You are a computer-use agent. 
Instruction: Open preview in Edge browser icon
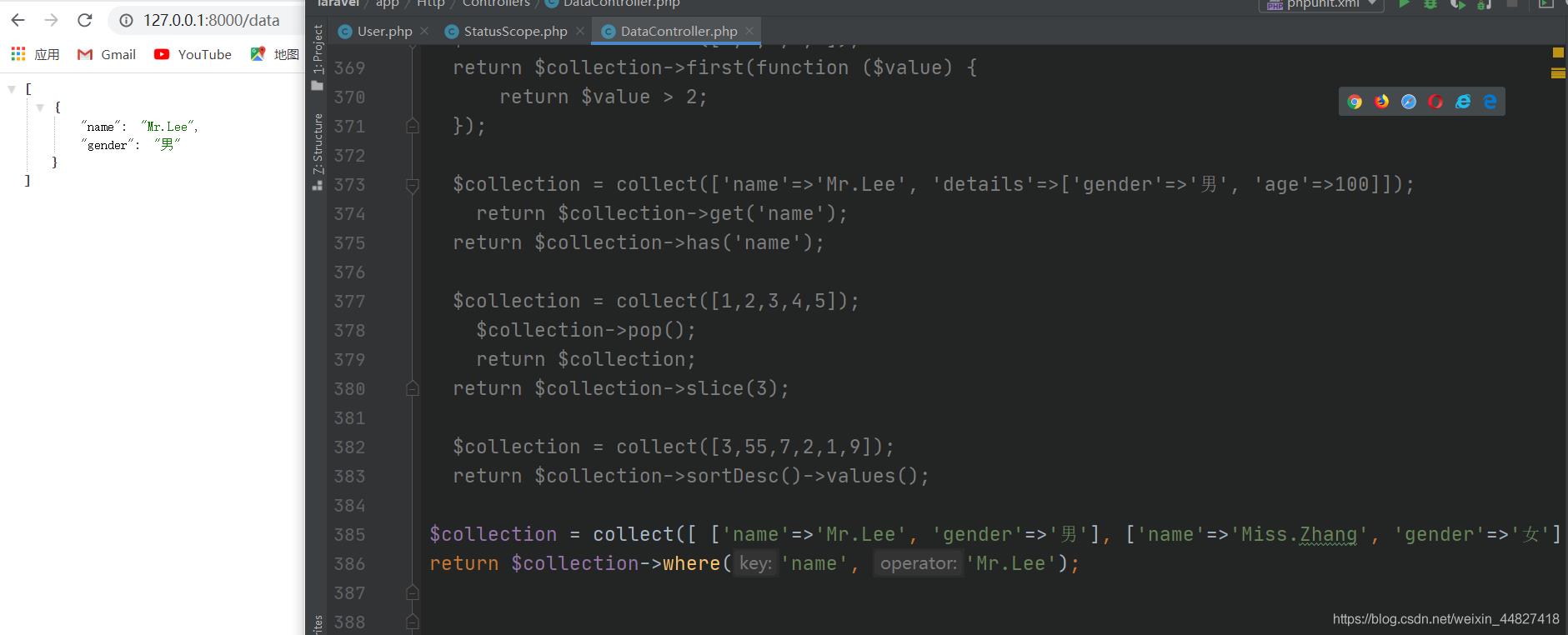point(1490,102)
